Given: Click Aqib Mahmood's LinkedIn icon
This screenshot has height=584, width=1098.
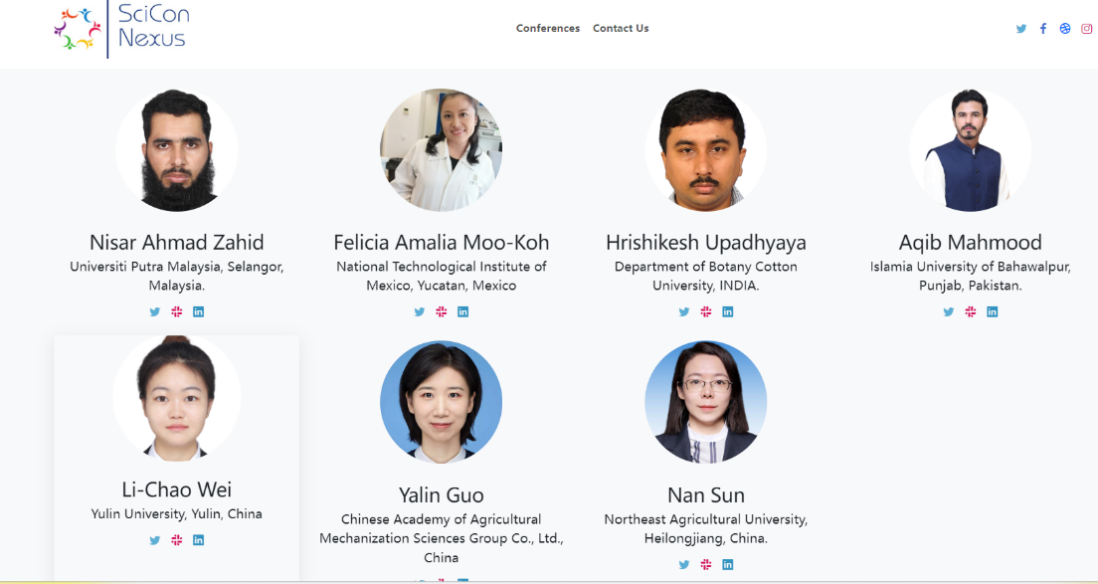Looking at the screenshot, I should [992, 312].
